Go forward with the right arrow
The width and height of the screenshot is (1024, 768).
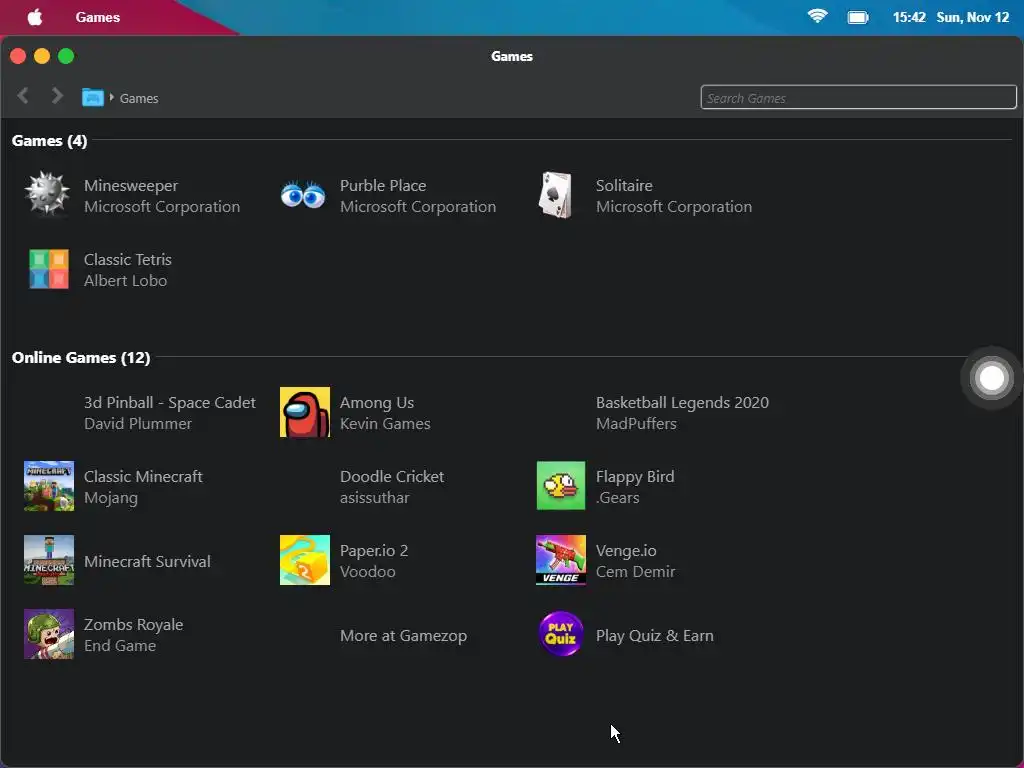coord(57,96)
